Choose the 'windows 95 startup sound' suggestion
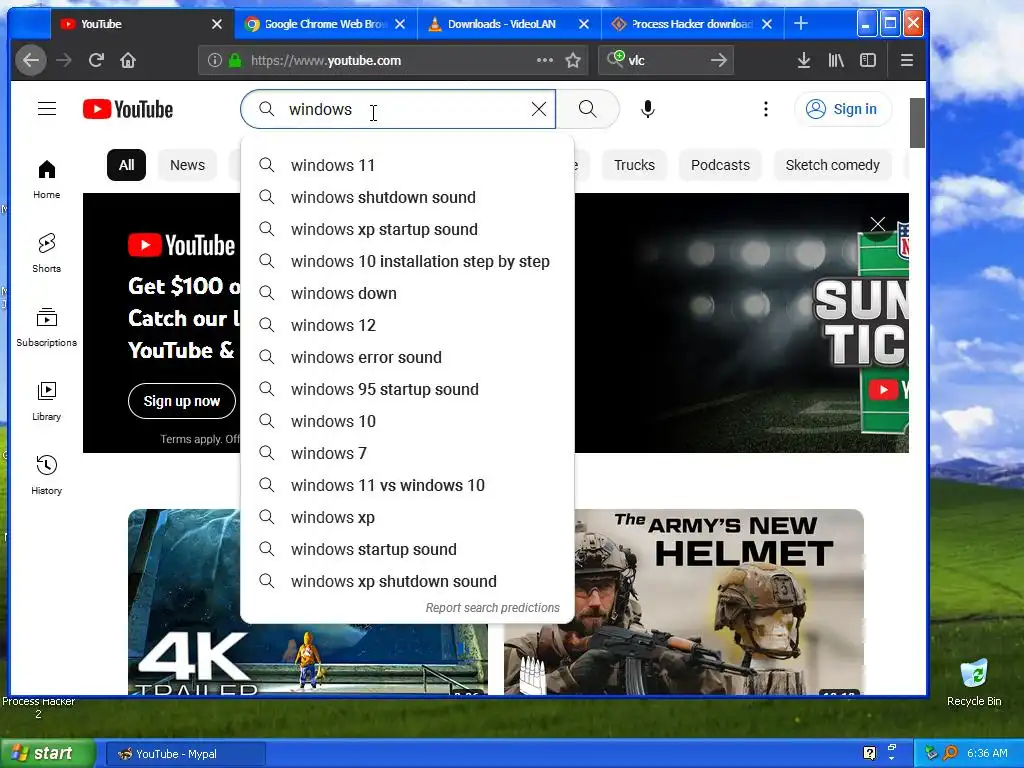This screenshot has width=1024, height=768. tap(408, 389)
